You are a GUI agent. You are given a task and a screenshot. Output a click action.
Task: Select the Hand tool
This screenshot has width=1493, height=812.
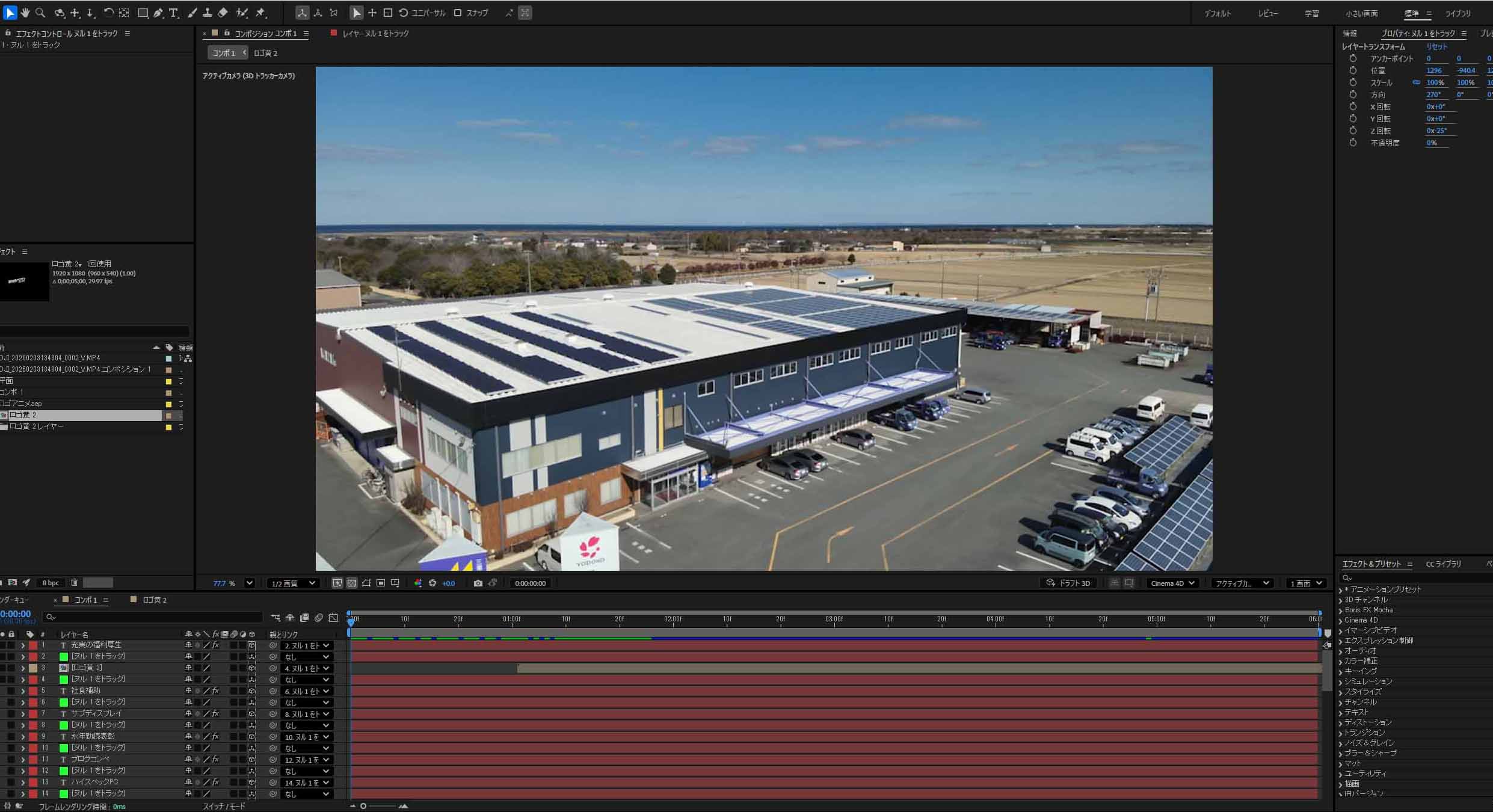click(x=25, y=13)
